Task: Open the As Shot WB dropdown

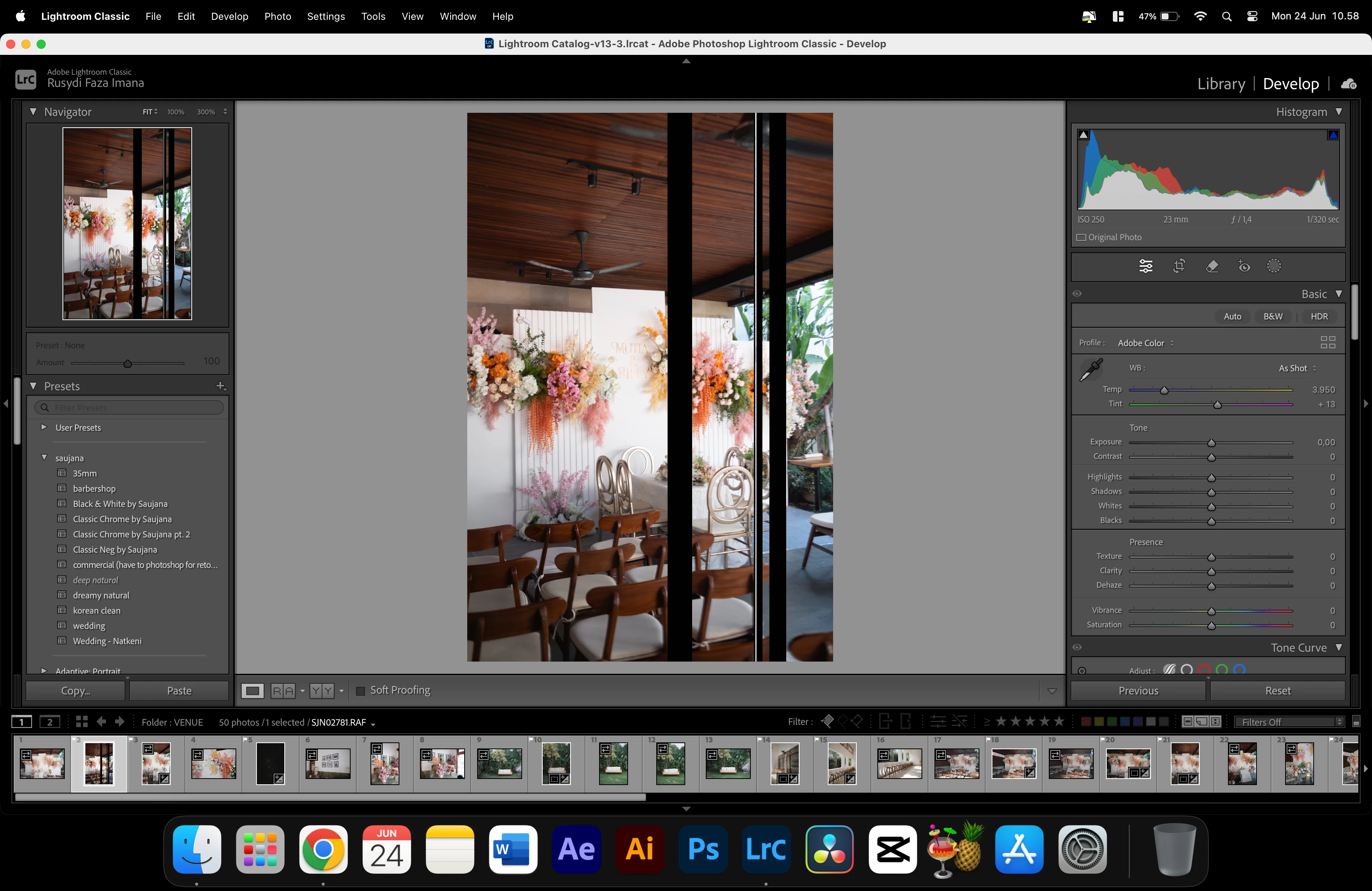Action: point(1297,368)
